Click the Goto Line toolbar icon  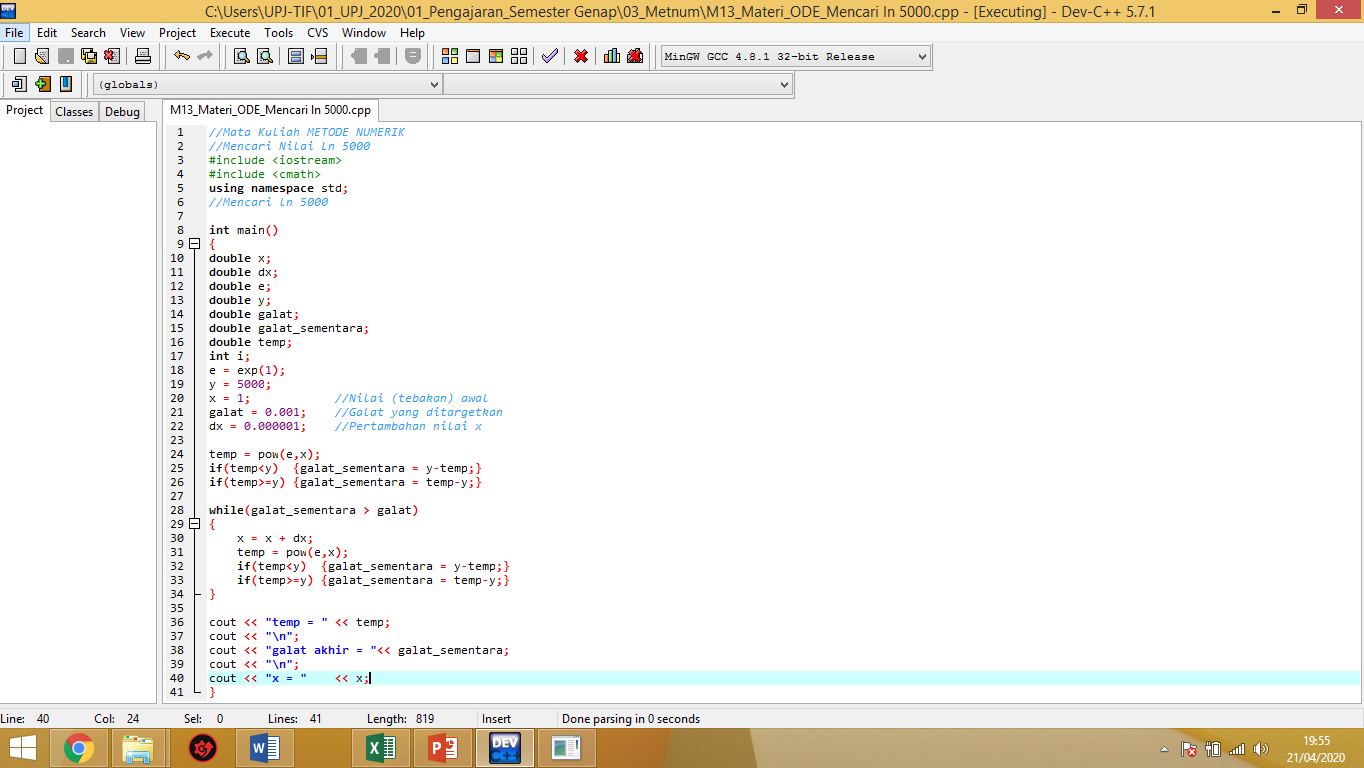(x=319, y=56)
